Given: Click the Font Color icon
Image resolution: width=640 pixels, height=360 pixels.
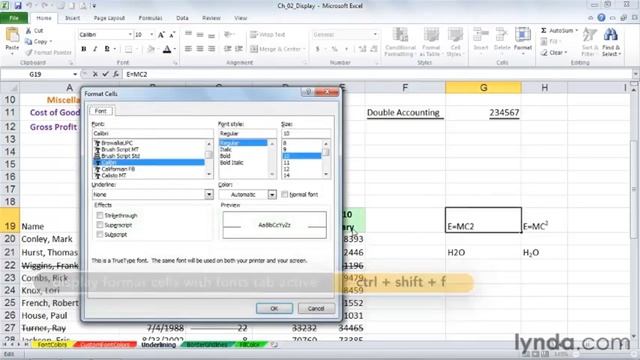Looking at the screenshot, I should click(167, 49).
